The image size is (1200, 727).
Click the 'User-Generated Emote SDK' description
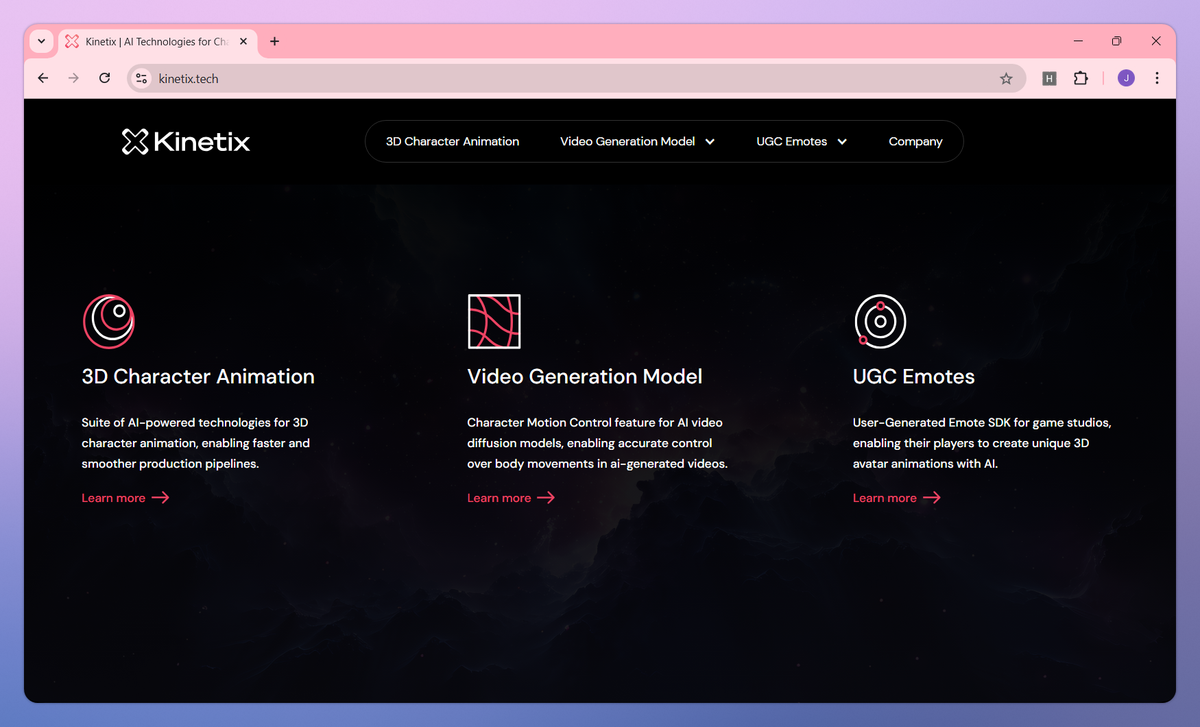(x=982, y=443)
